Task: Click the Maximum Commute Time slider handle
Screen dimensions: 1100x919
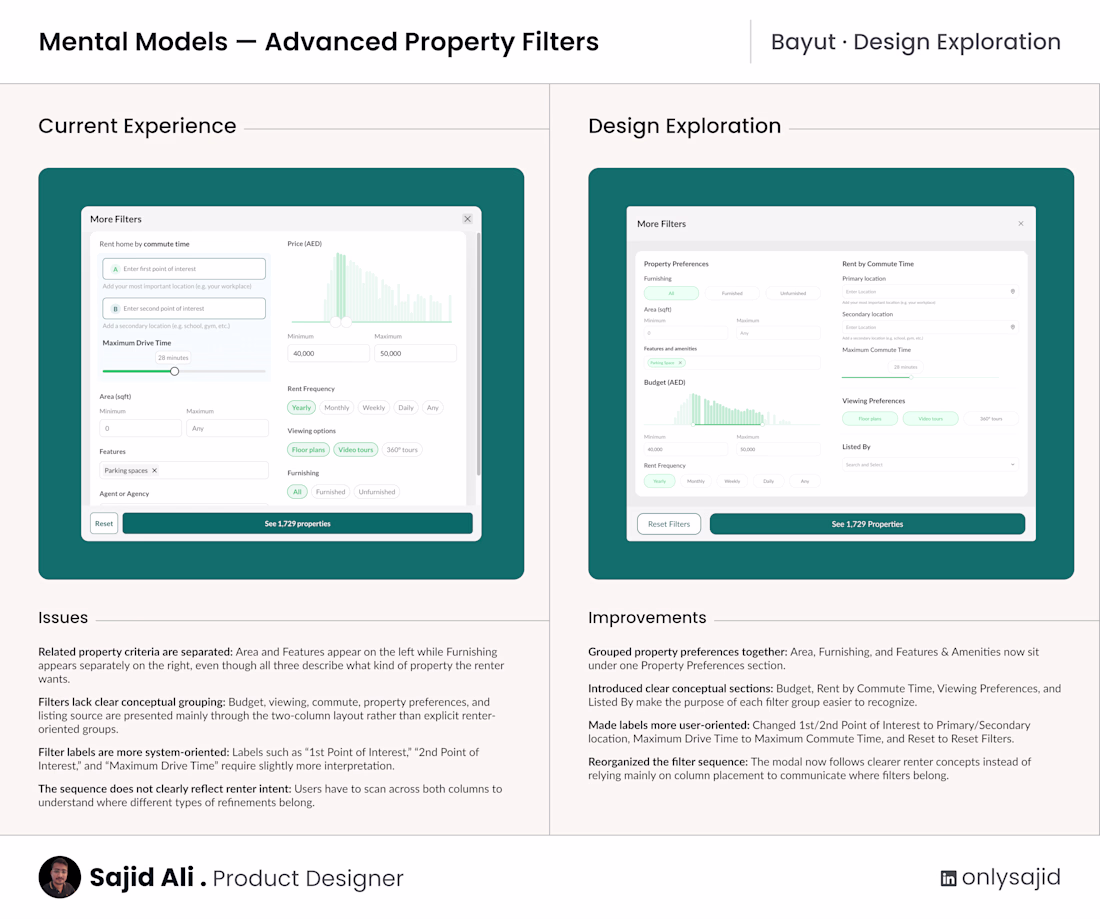Action: click(911, 377)
